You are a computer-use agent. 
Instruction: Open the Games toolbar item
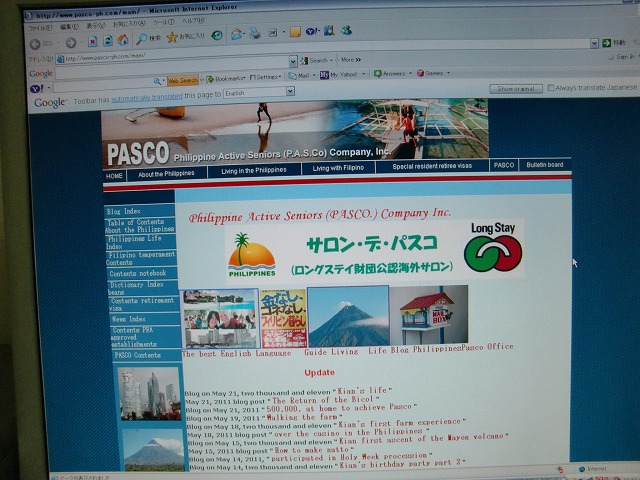(x=430, y=73)
